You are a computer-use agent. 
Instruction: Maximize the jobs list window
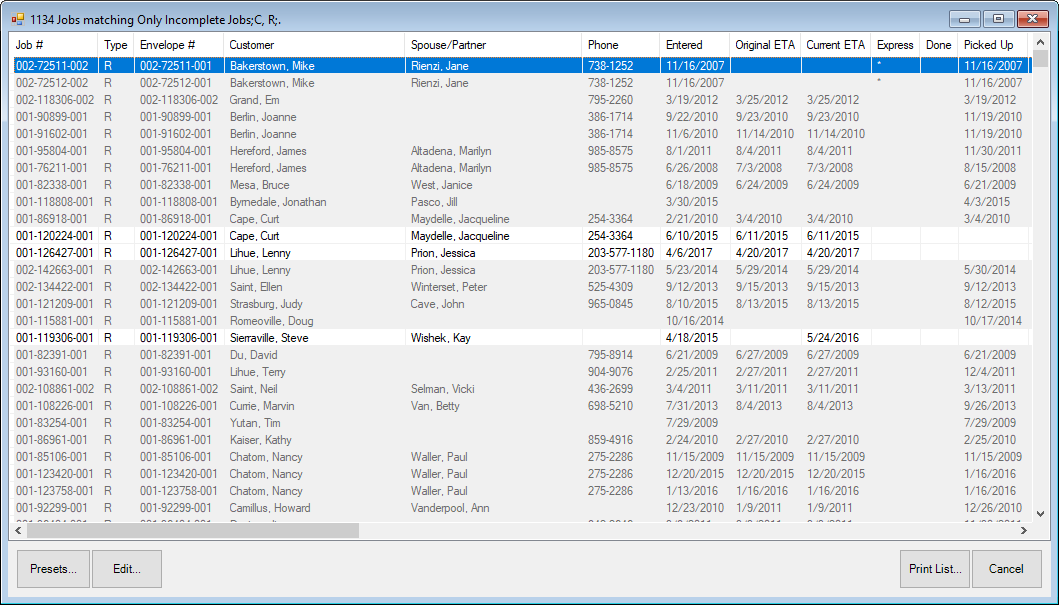coord(997,19)
